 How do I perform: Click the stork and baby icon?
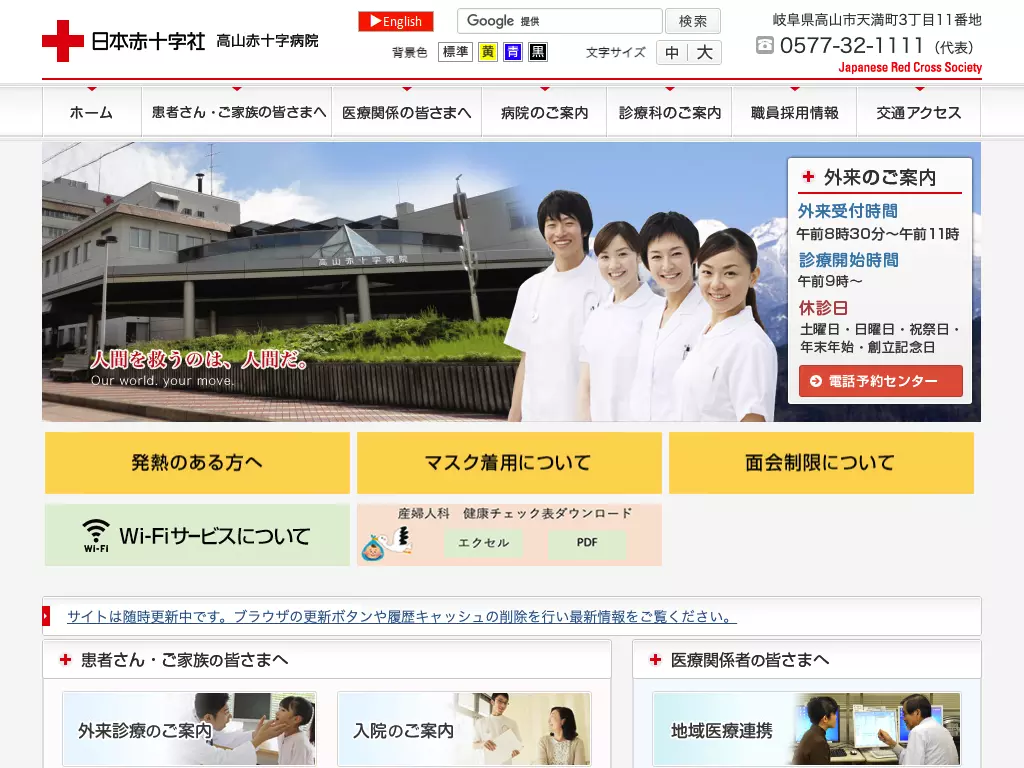pyautogui.click(x=386, y=544)
